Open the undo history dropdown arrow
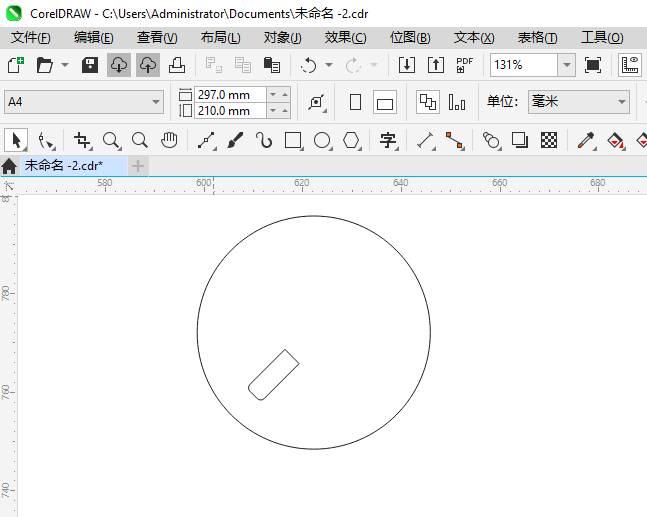 coord(329,65)
